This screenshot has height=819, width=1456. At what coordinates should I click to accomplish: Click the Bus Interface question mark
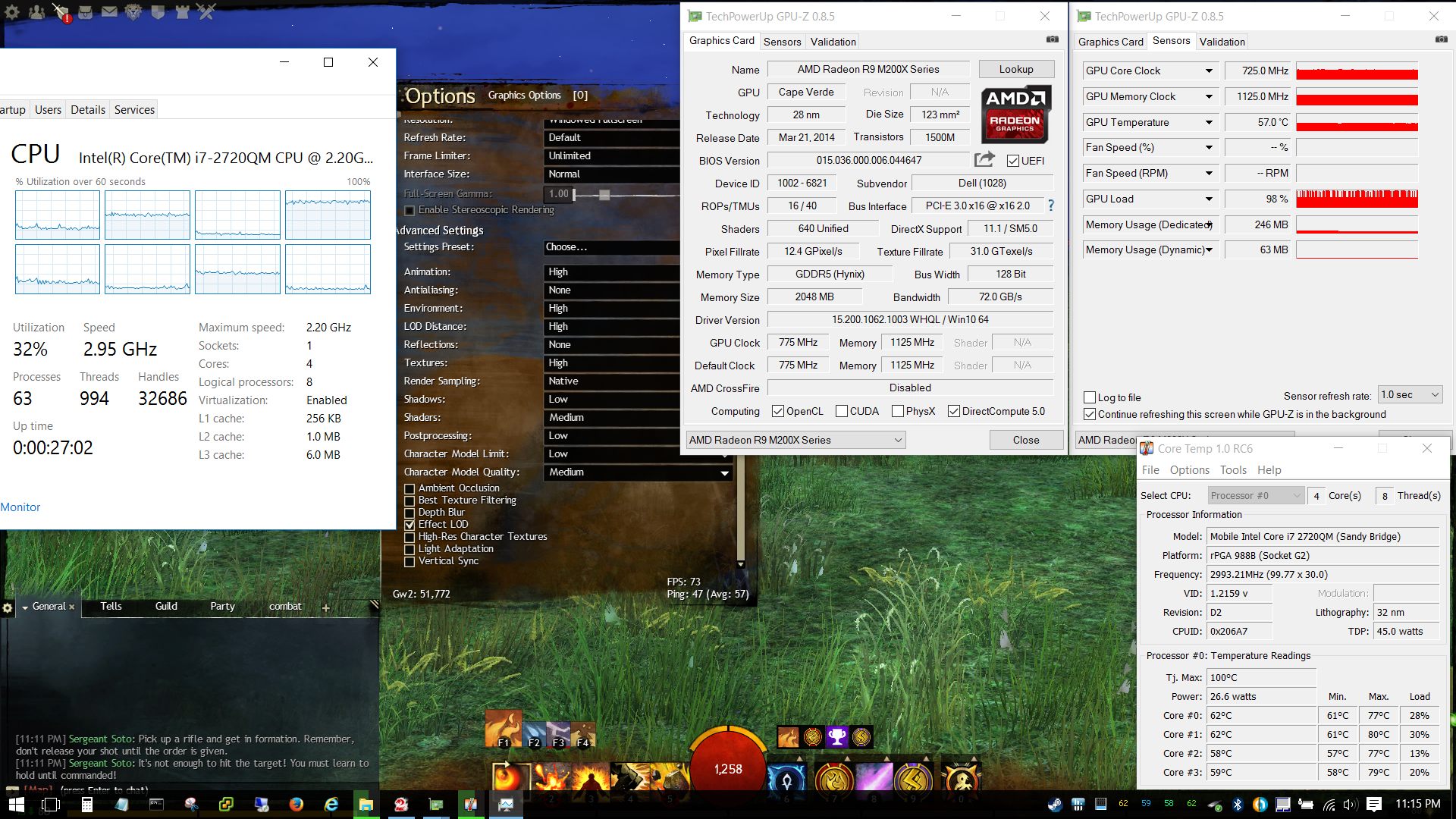point(1051,206)
